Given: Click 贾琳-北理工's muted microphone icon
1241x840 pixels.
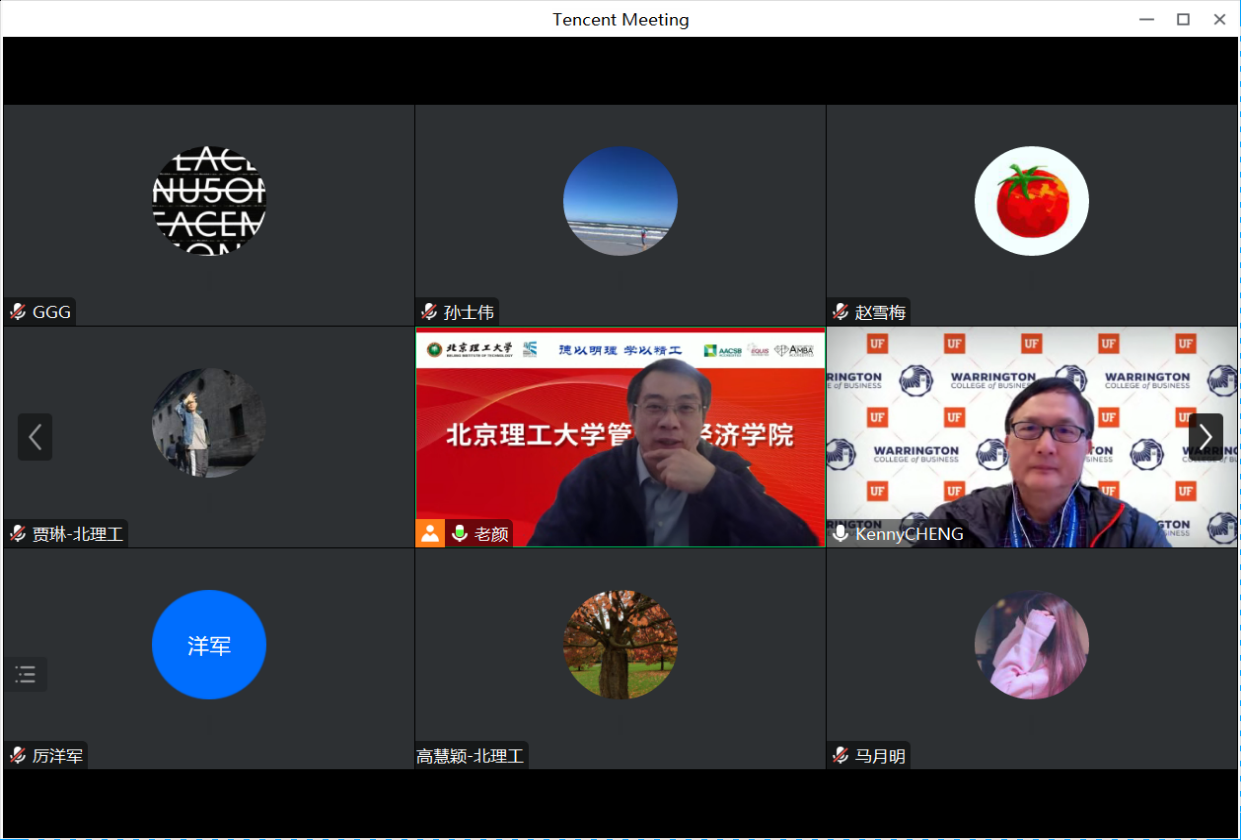Looking at the screenshot, I should click(x=18, y=534).
